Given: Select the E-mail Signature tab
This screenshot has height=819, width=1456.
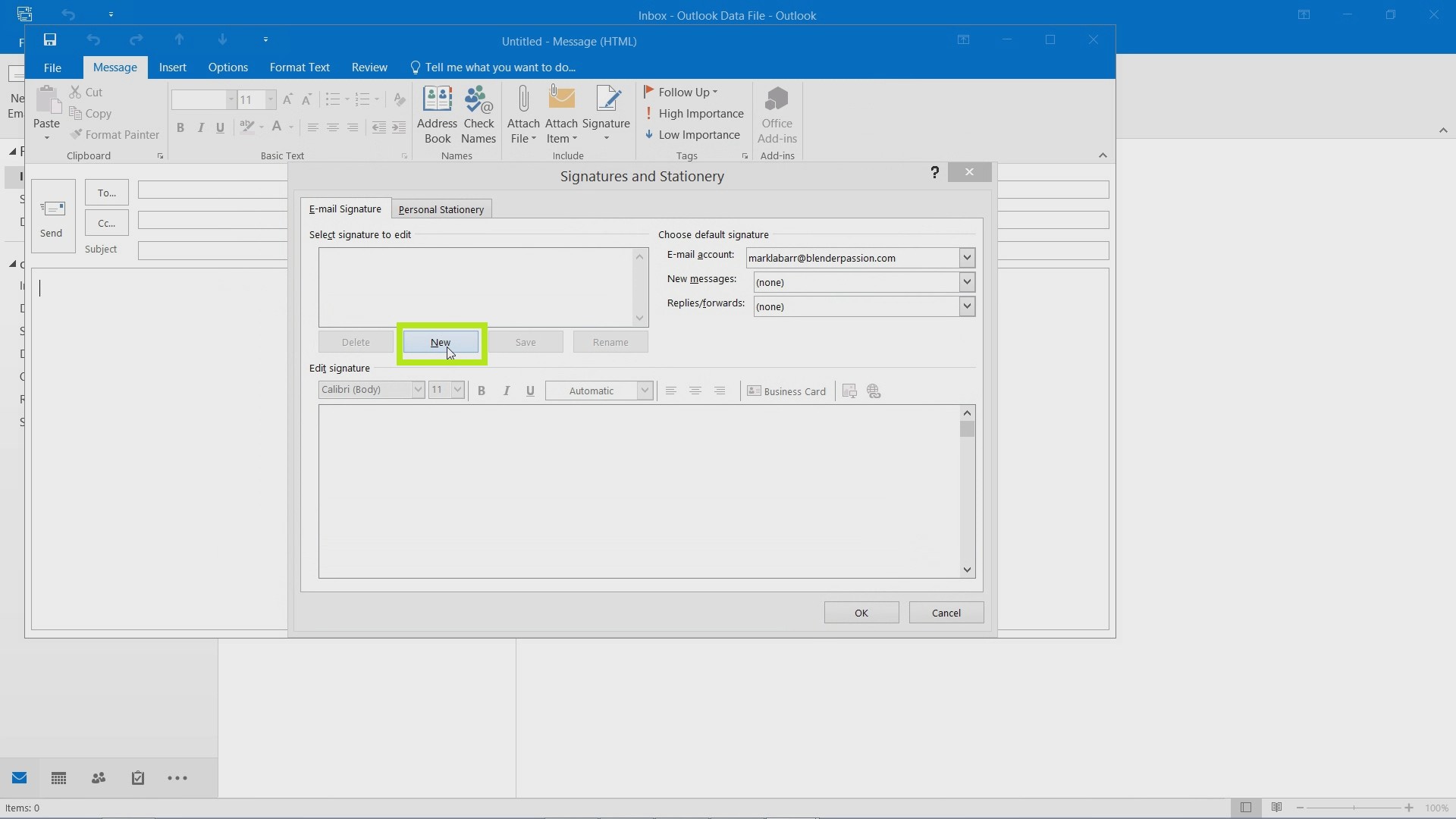Looking at the screenshot, I should (x=345, y=209).
